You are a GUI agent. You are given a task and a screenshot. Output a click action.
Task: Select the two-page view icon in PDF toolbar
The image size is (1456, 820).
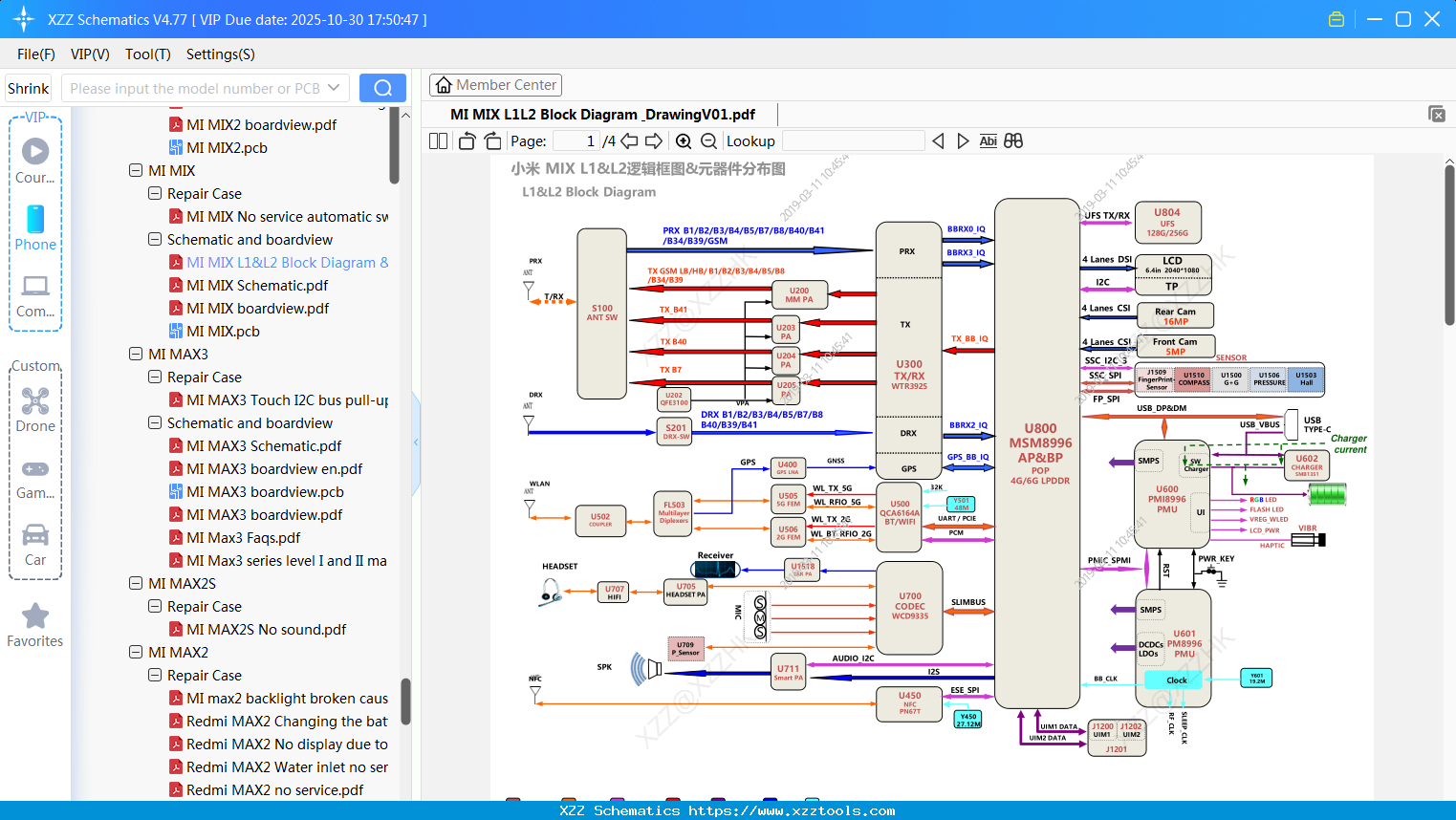point(437,140)
